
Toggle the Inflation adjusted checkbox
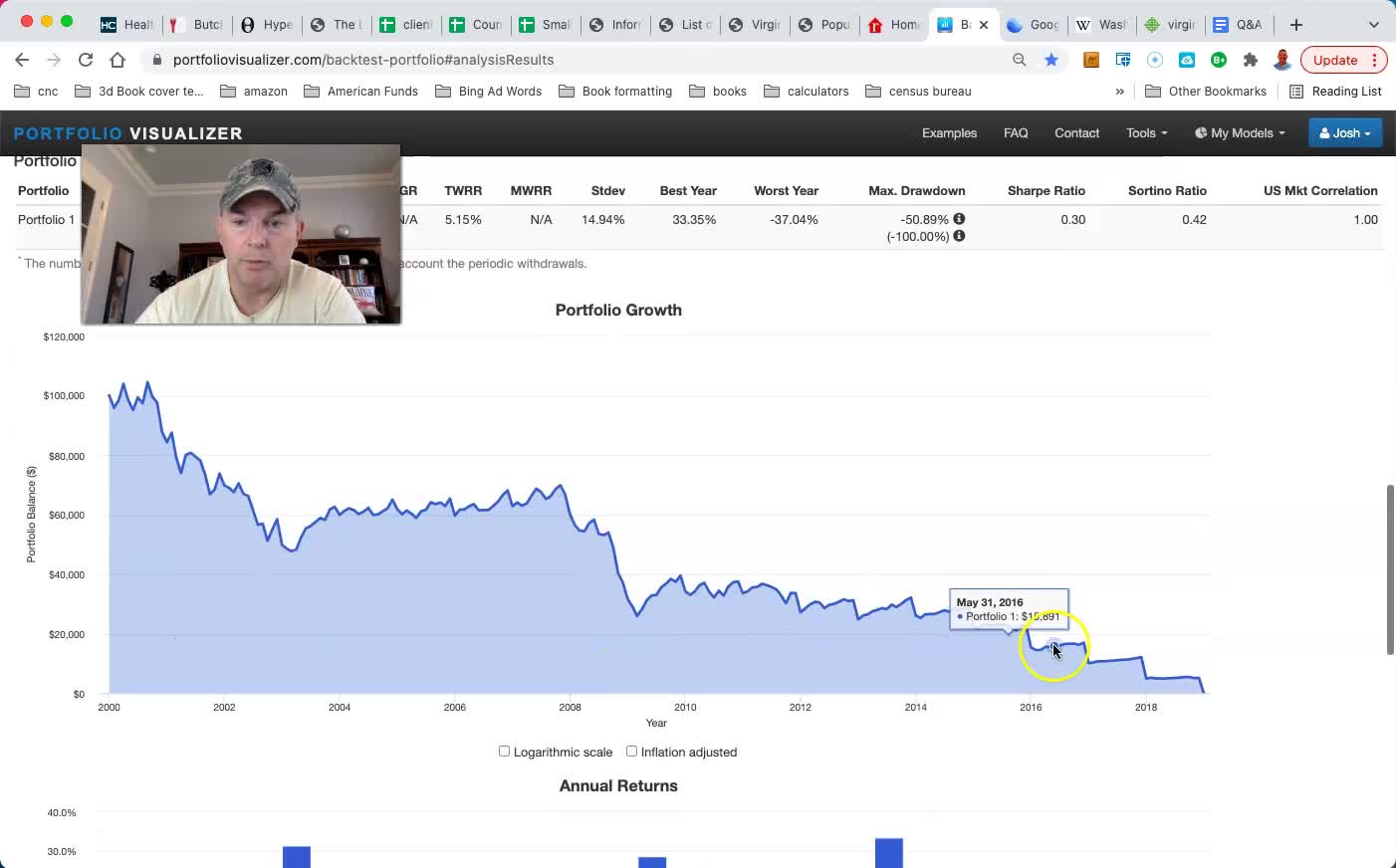(631, 752)
